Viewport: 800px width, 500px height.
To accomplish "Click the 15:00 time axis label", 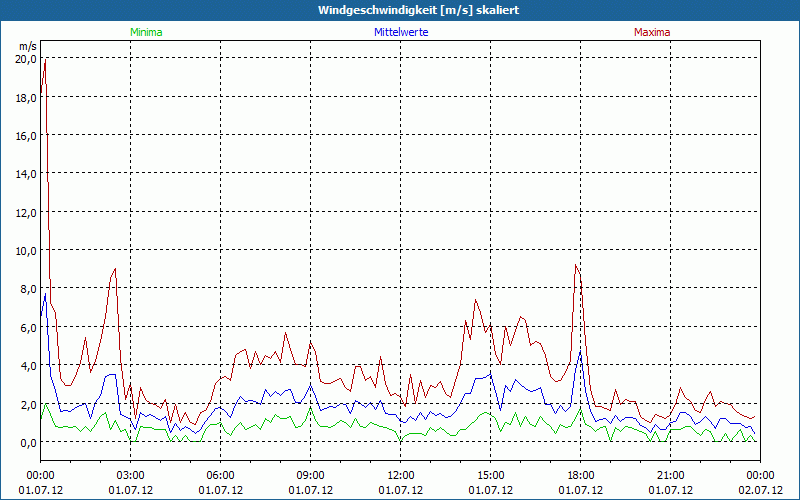I will pos(491,476).
